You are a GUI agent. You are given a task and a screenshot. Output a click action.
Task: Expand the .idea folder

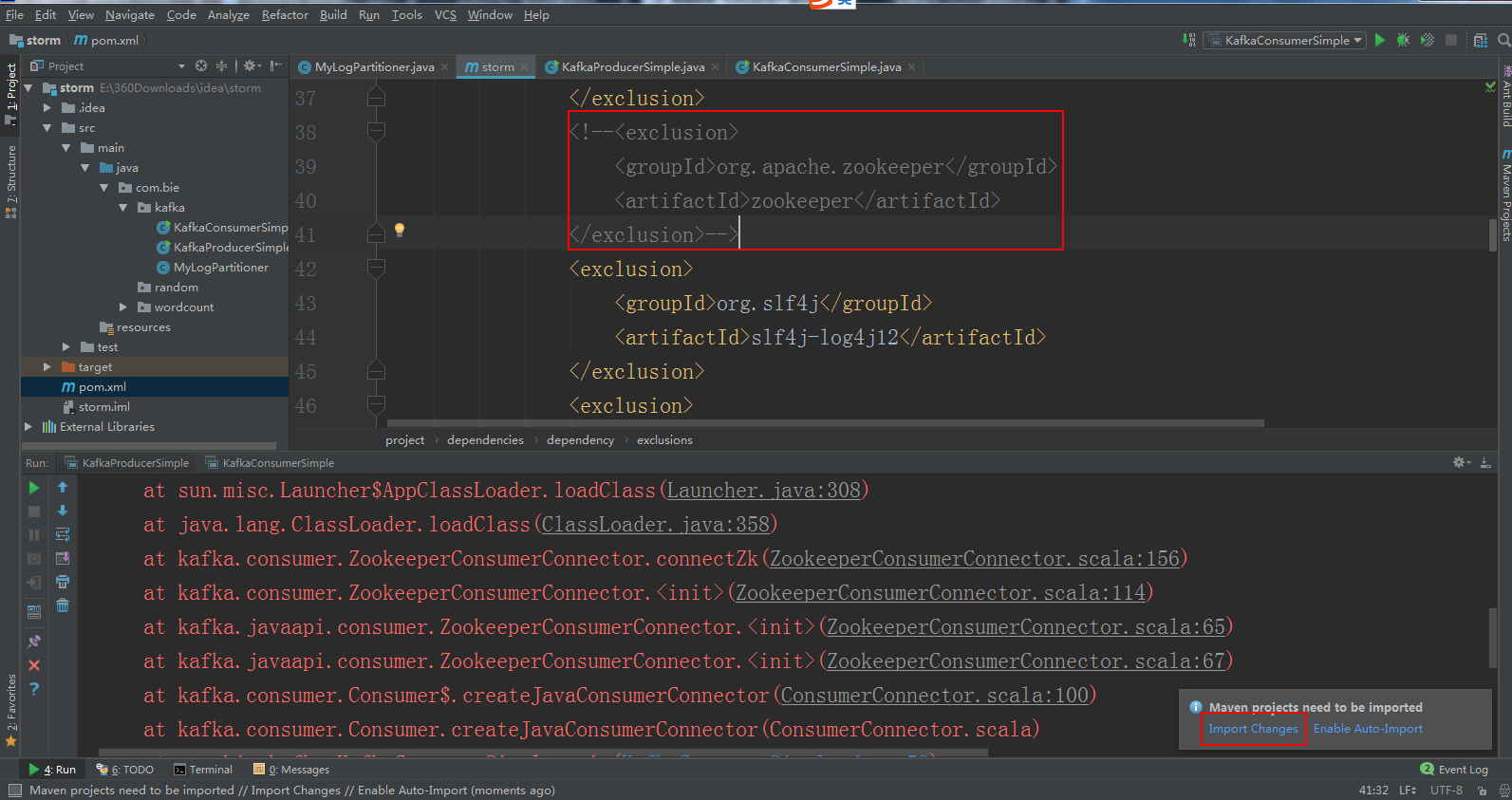(47, 107)
